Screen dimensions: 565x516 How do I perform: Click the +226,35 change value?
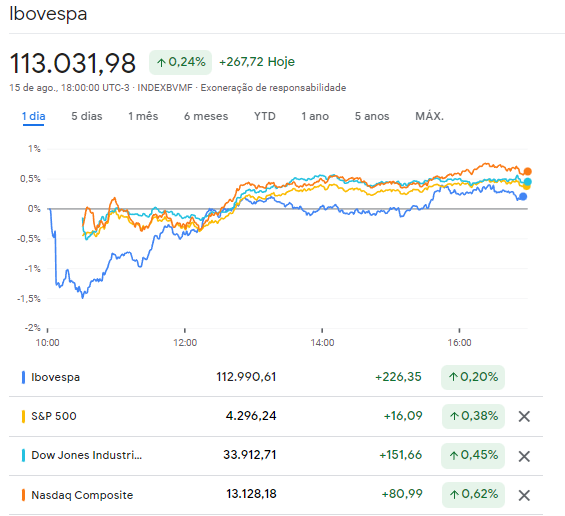[x=398, y=377]
